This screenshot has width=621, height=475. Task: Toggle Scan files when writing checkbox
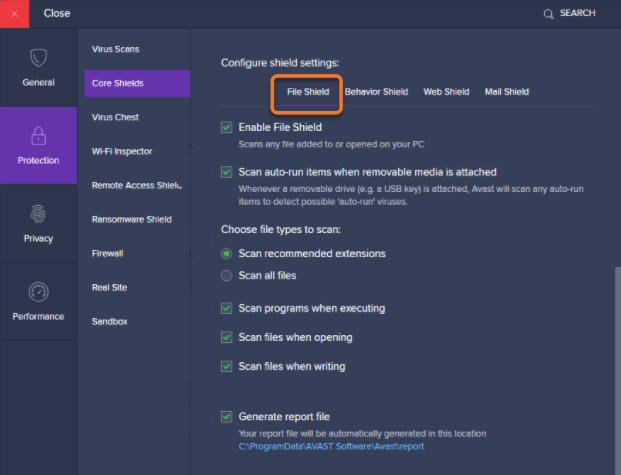coord(227,366)
